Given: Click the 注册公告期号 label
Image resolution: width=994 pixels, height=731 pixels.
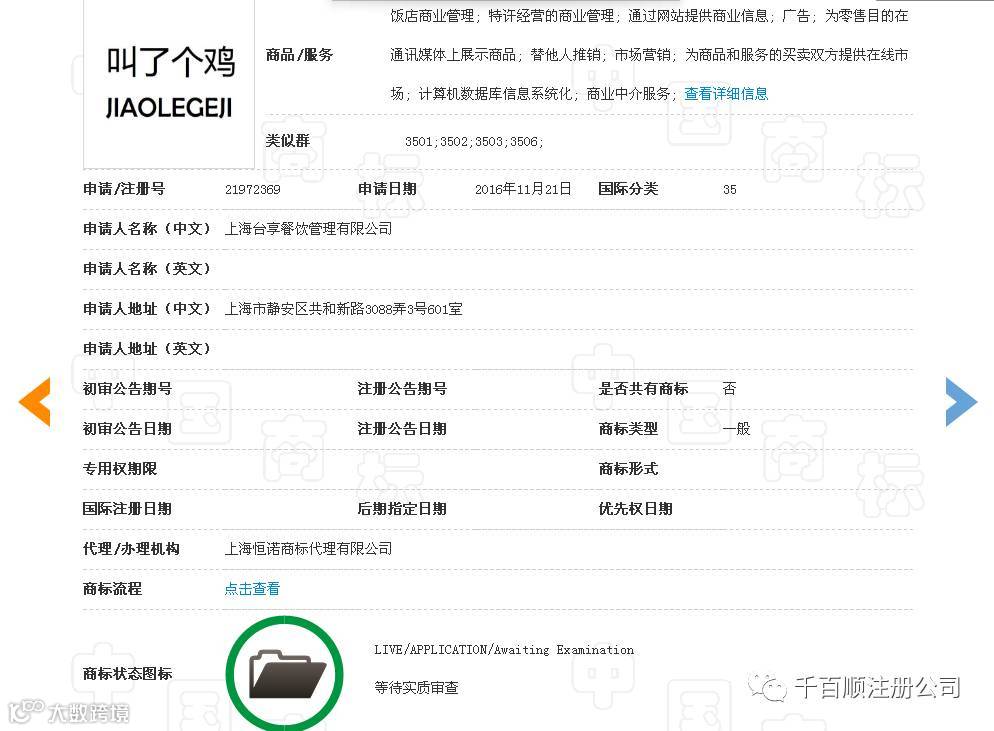Looking at the screenshot, I should (x=402, y=389).
